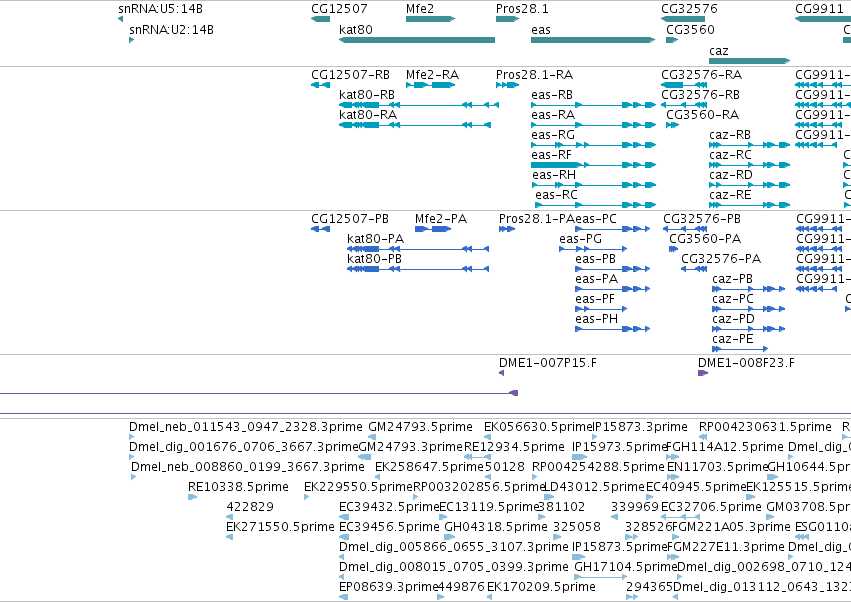Click transcript kat80-RB label
Viewport: 851px width, 602px height.
coord(367,94)
